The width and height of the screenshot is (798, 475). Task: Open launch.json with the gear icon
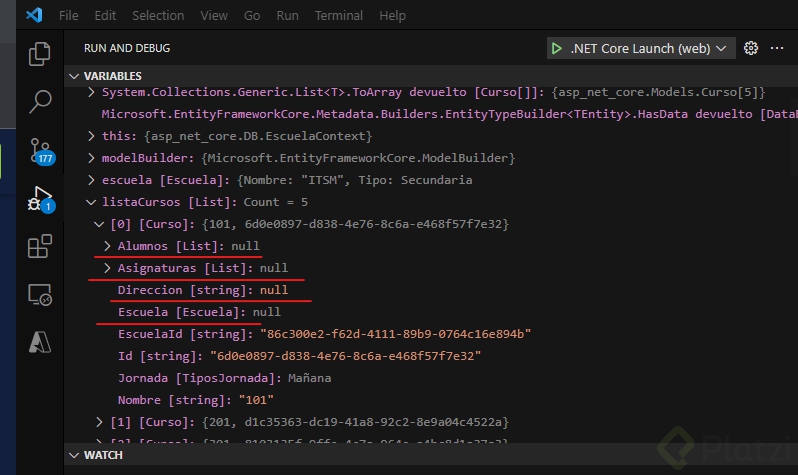click(x=751, y=48)
